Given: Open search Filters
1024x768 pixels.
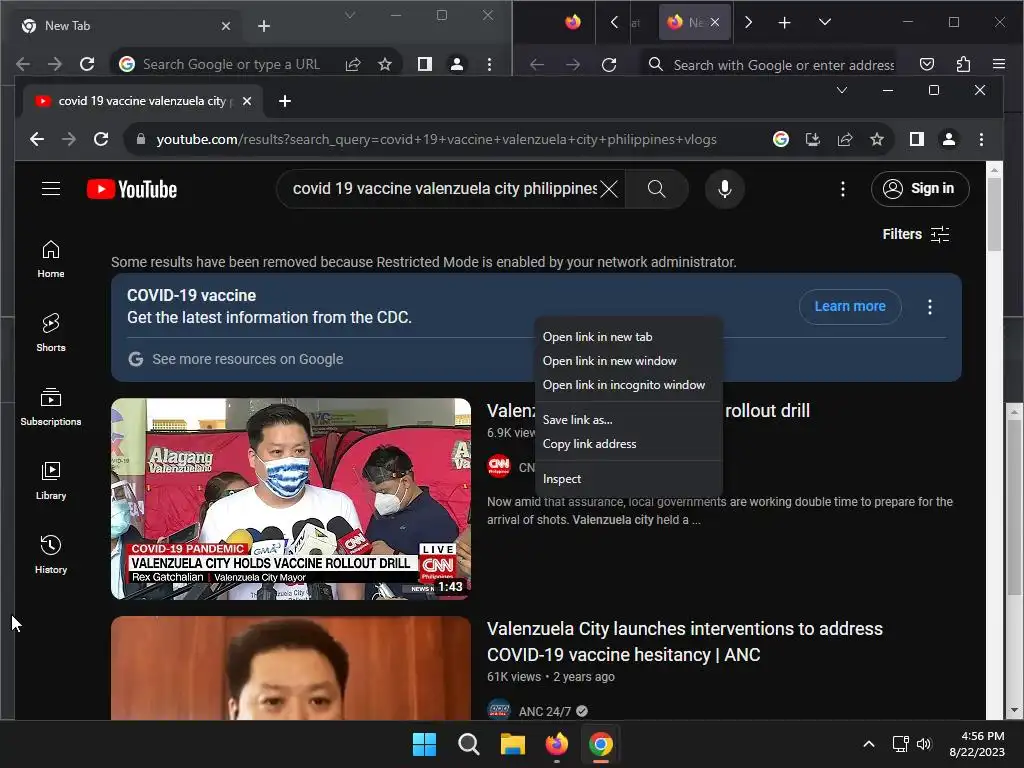Looking at the screenshot, I should [x=916, y=234].
